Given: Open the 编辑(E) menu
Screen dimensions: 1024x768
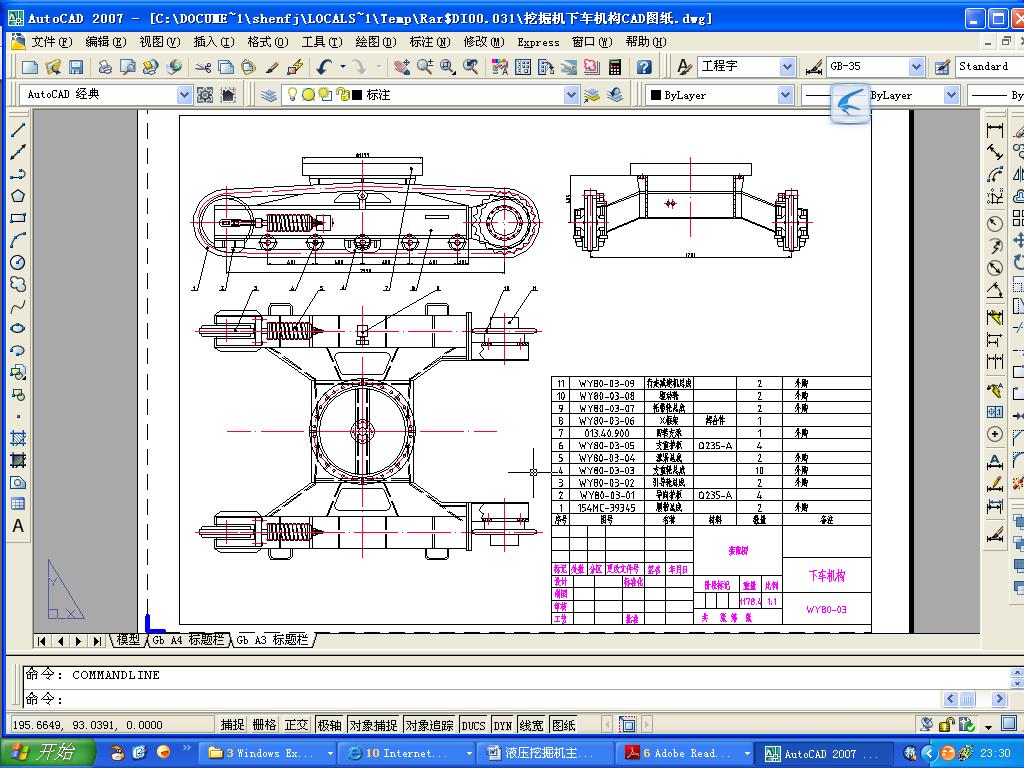Looking at the screenshot, I should tap(105, 42).
